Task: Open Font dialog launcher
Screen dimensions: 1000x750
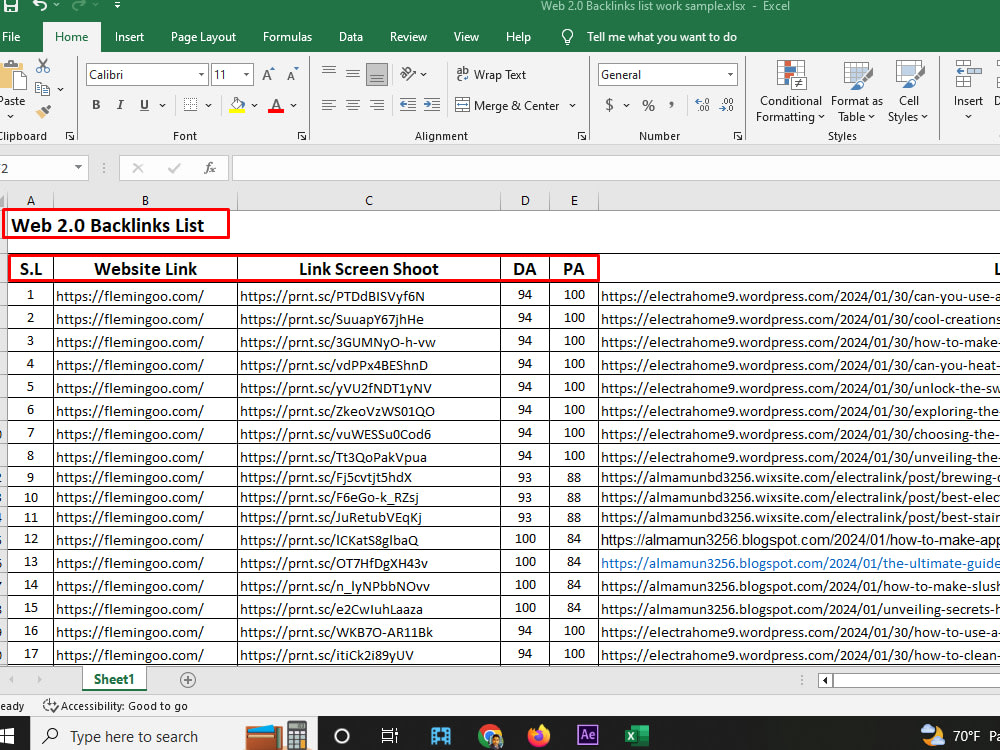Action: 302,136
